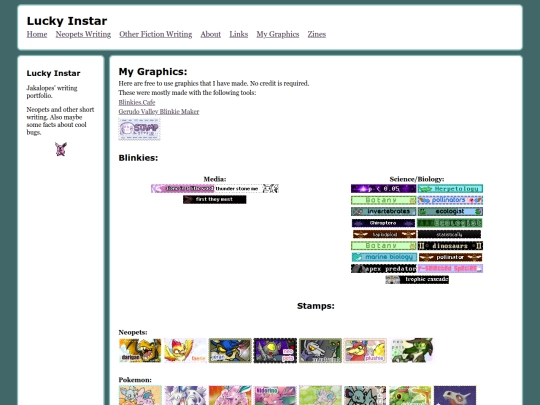This screenshot has width=540, height=405.
Task: Click the blue eyrie Neopets stamp
Action: [x=230, y=351]
